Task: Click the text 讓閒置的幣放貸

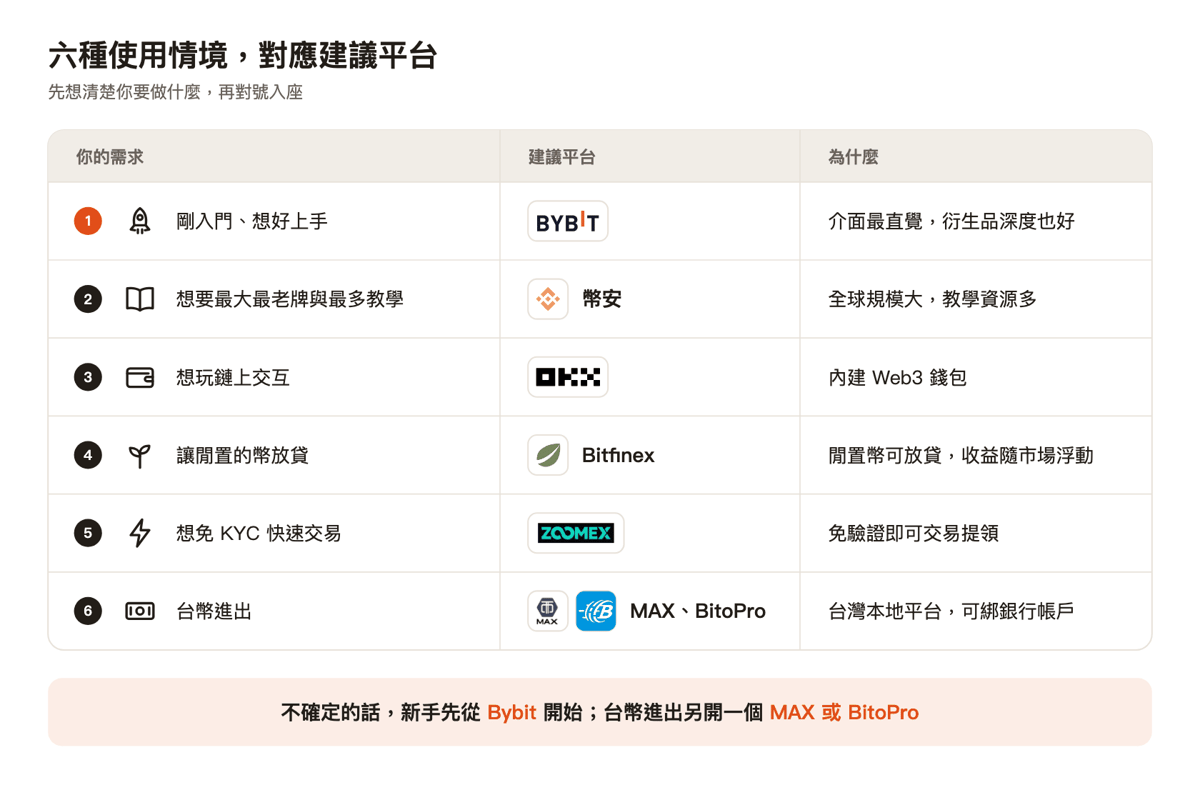Action: (x=242, y=455)
